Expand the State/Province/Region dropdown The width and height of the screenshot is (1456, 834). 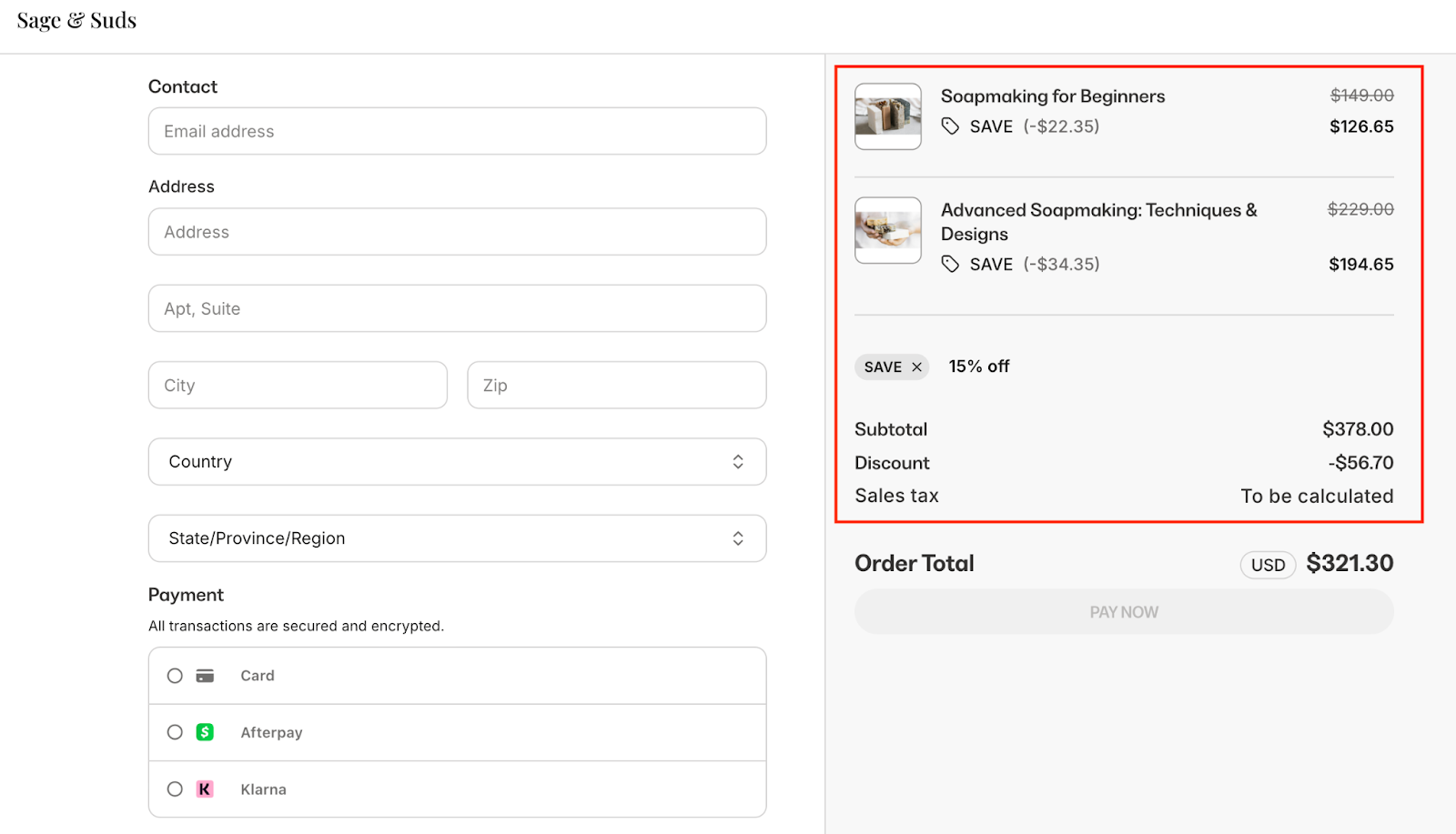click(x=457, y=538)
